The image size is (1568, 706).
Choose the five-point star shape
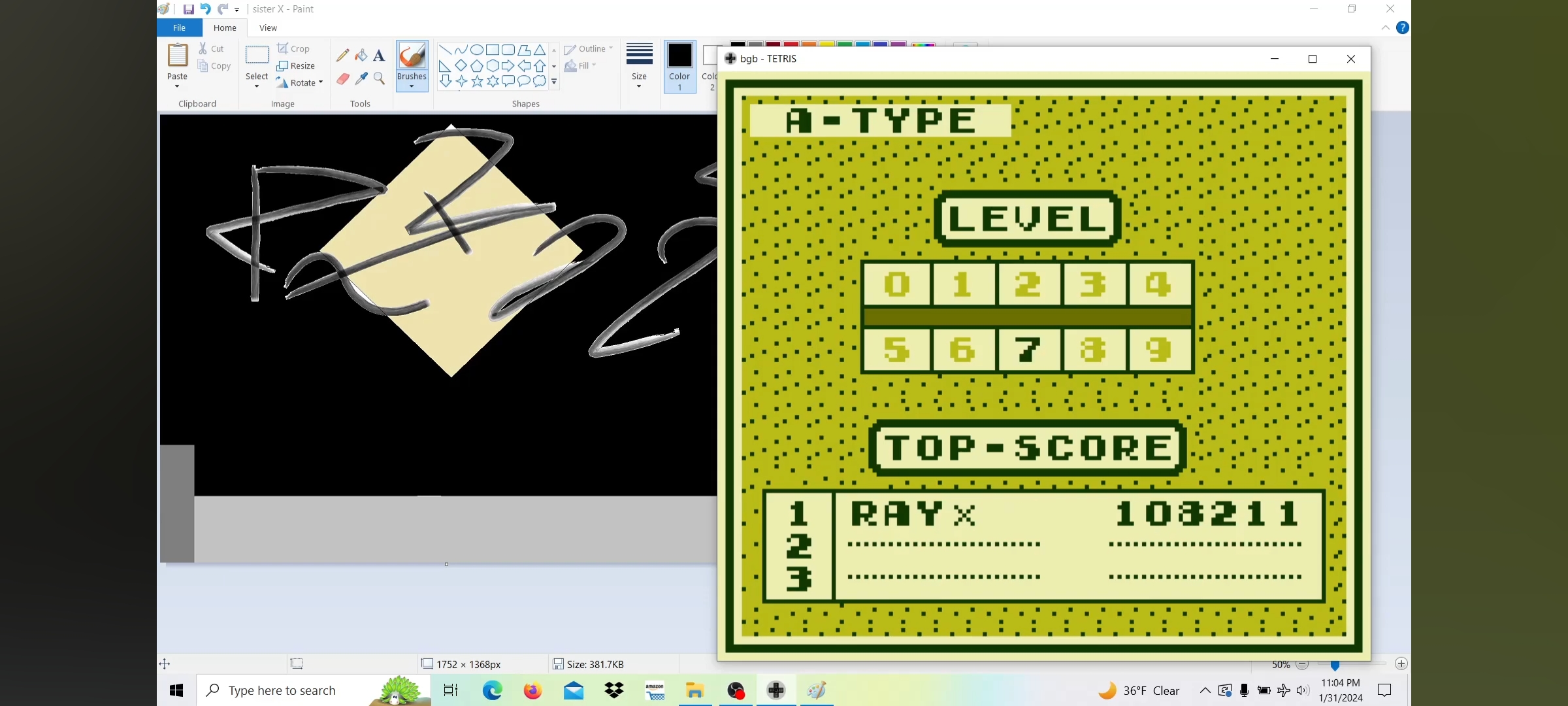pos(477,81)
